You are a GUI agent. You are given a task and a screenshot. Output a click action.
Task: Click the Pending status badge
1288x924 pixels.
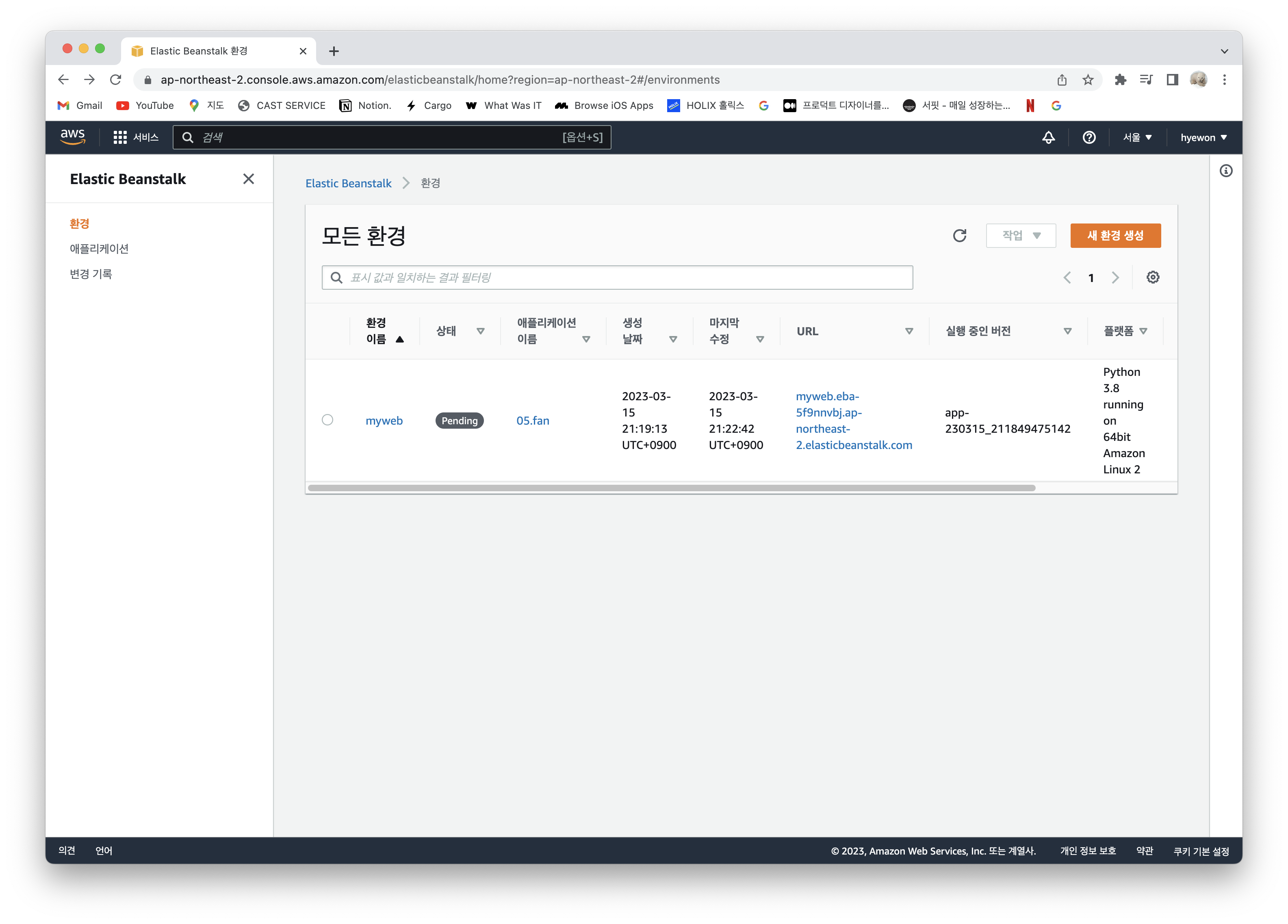pyautogui.click(x=460, y=421)
